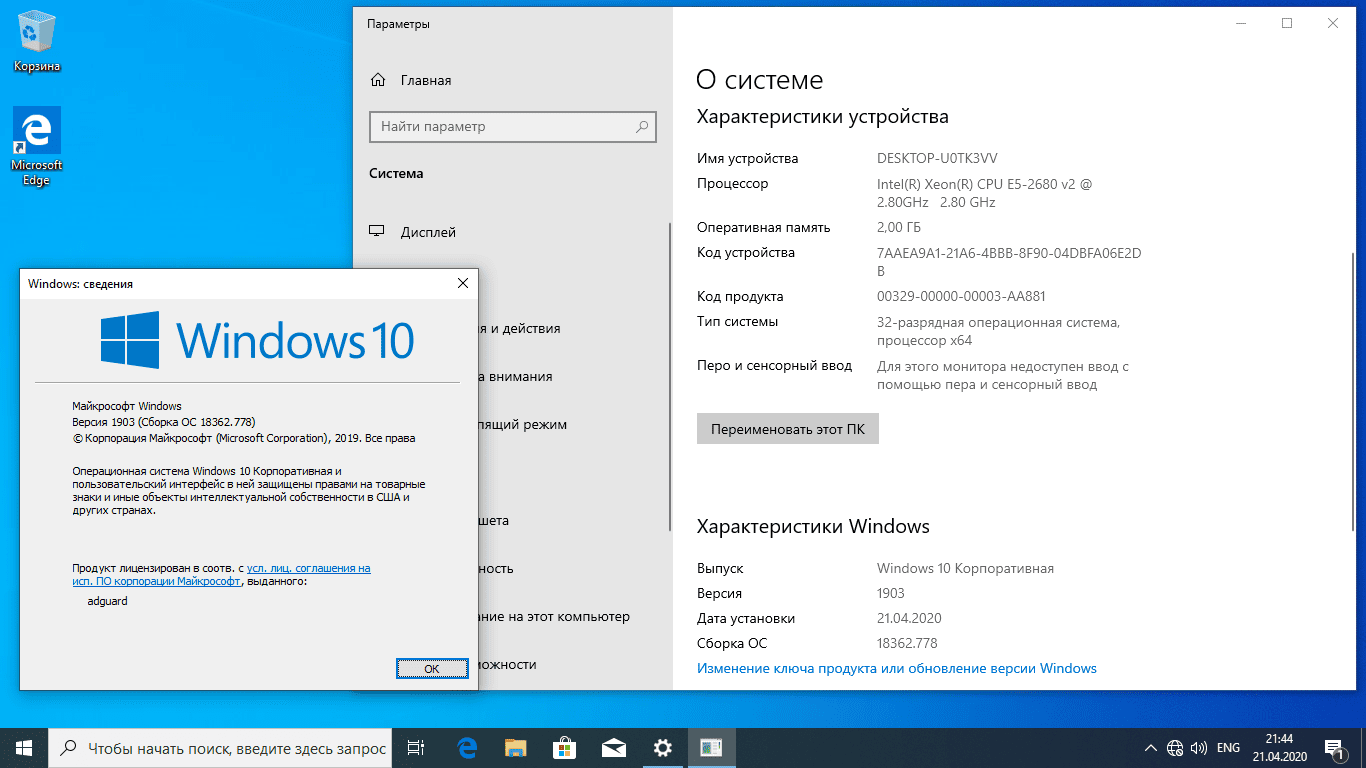Click Версия 1903 line in winver dialog

pos(164,422)
